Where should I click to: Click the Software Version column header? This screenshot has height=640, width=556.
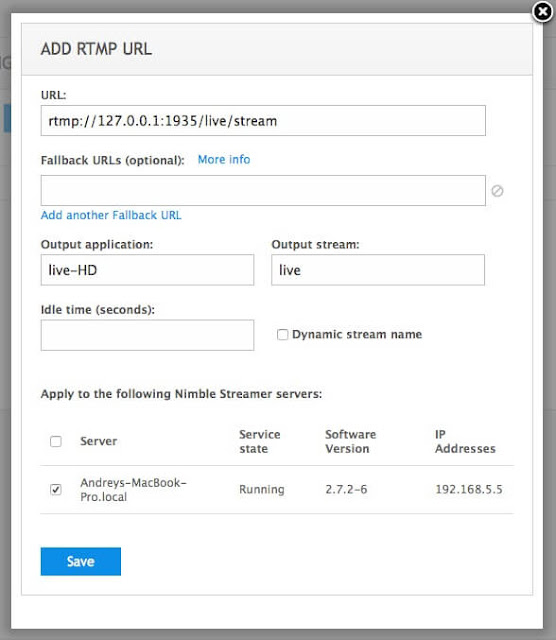351,441
